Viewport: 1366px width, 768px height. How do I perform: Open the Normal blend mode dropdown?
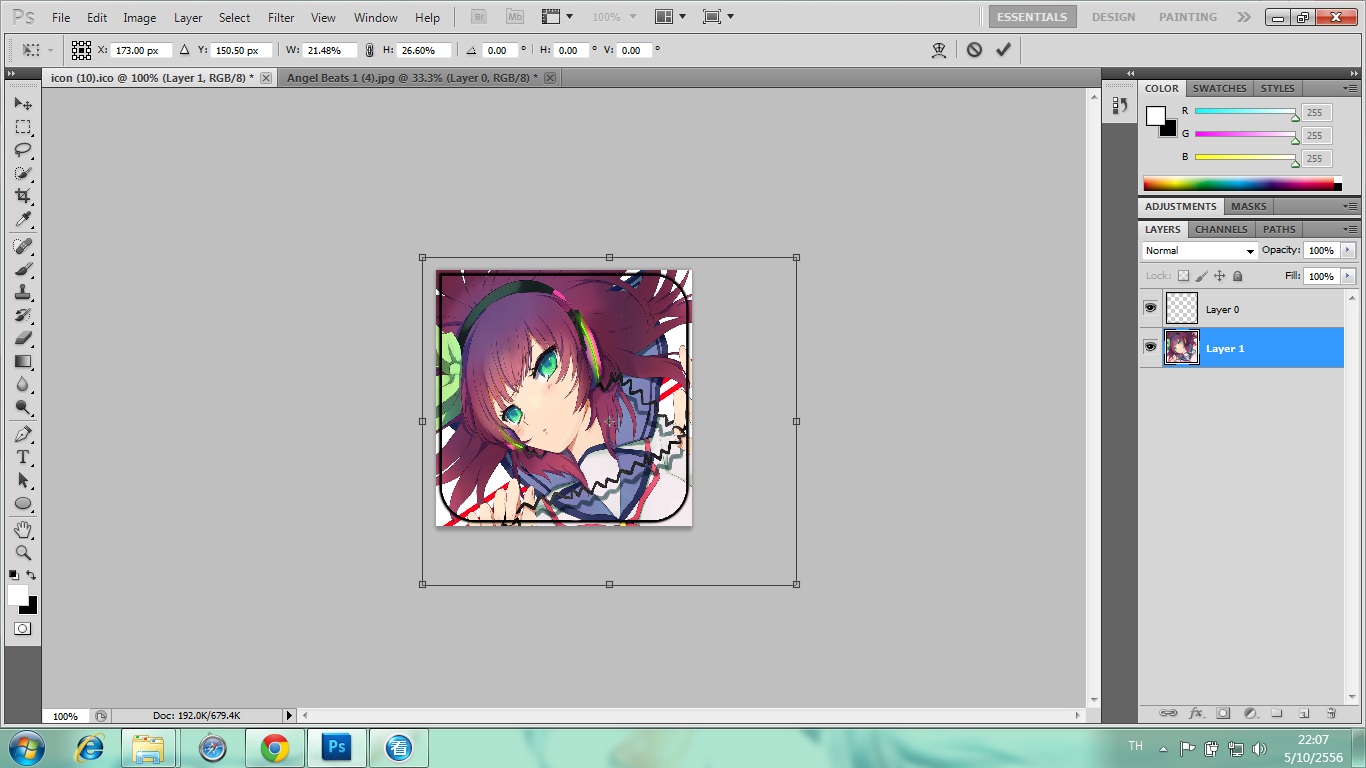pos(1199,251)
